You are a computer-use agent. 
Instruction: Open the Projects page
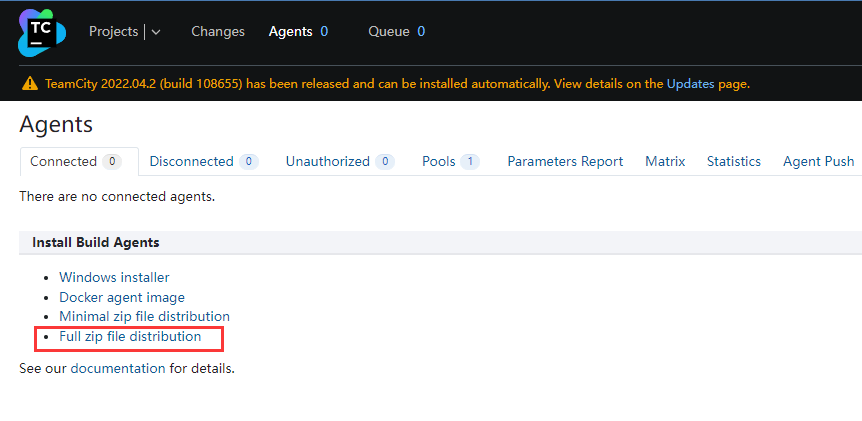click(x=113, y=32)
